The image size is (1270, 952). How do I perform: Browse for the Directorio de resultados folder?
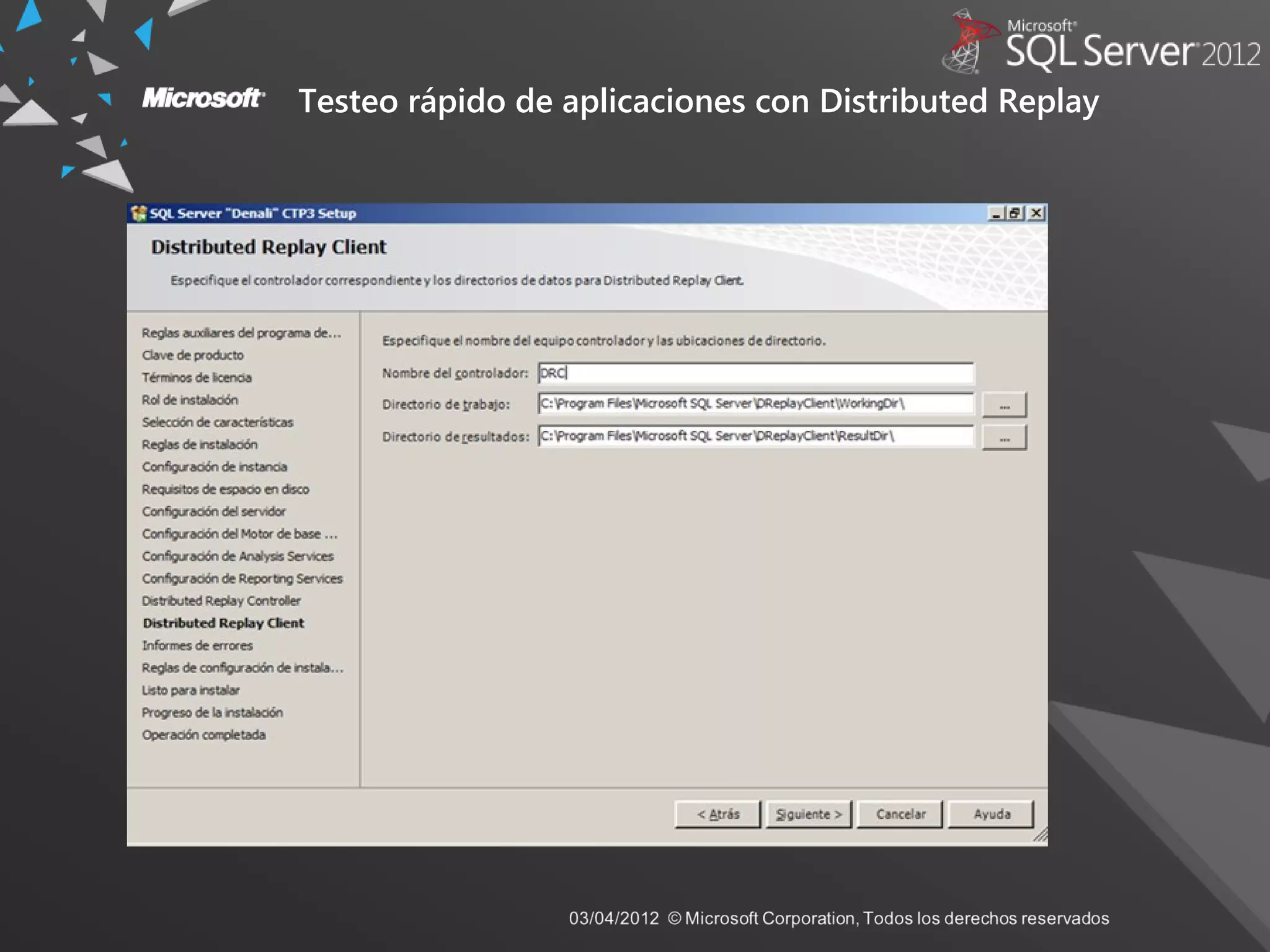(1005, 438)
